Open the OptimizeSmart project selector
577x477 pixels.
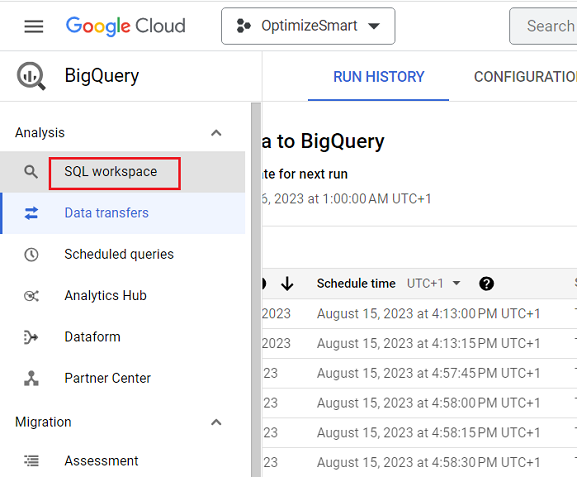[308, 26]
